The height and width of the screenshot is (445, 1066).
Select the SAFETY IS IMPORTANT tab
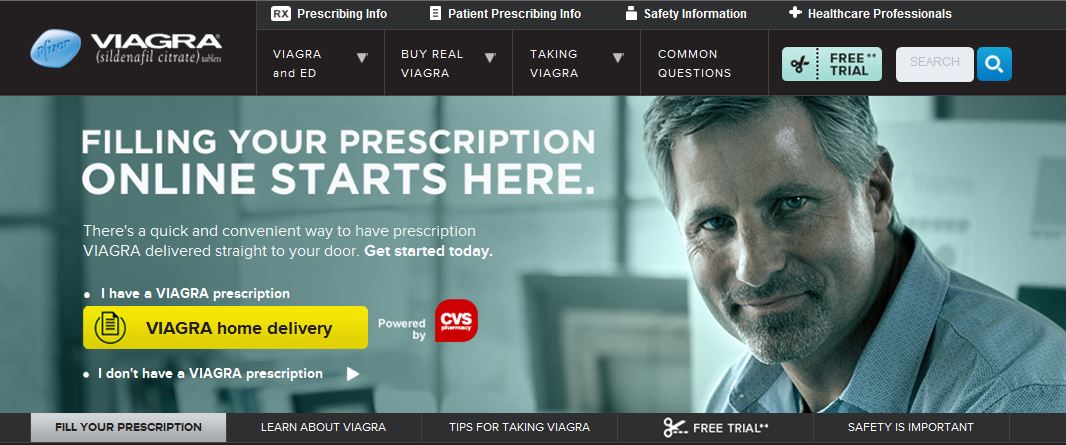(x=910, y=427)
